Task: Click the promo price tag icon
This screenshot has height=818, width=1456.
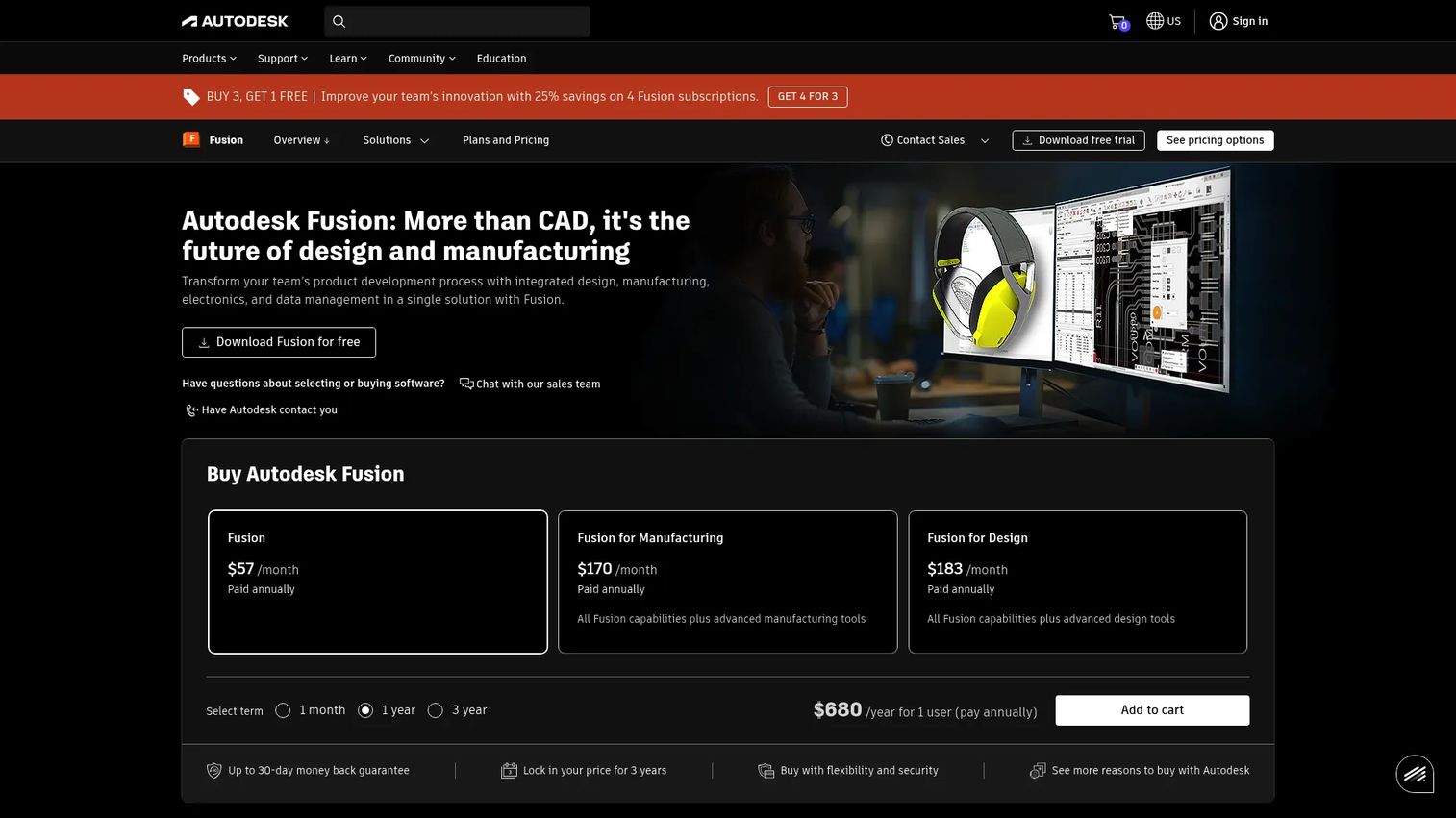Action: (191, 96)
